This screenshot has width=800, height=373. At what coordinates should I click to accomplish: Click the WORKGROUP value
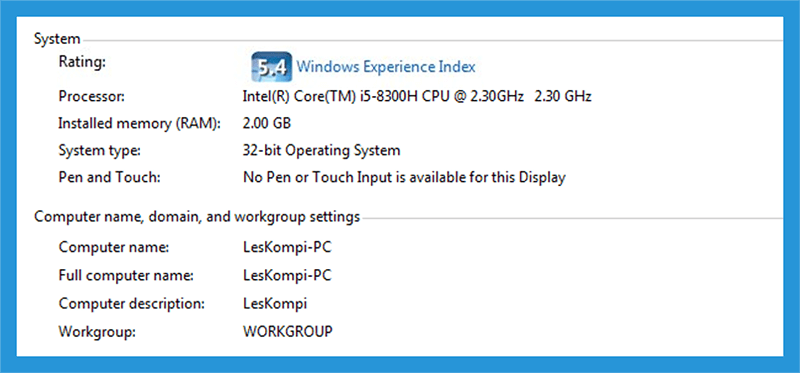(x=288, y=332)
